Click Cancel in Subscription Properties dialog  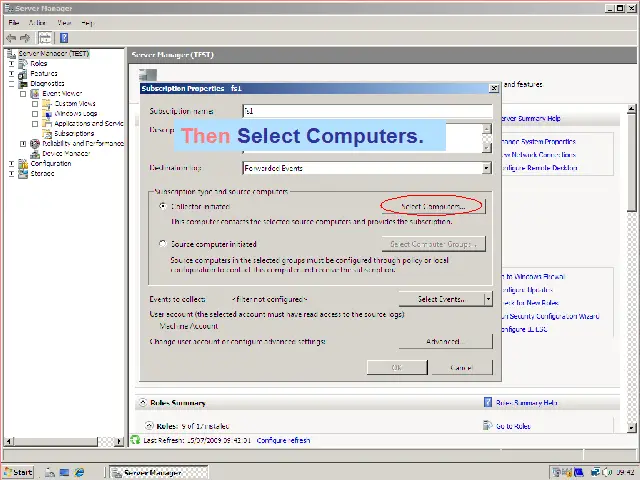coord(462,367)
